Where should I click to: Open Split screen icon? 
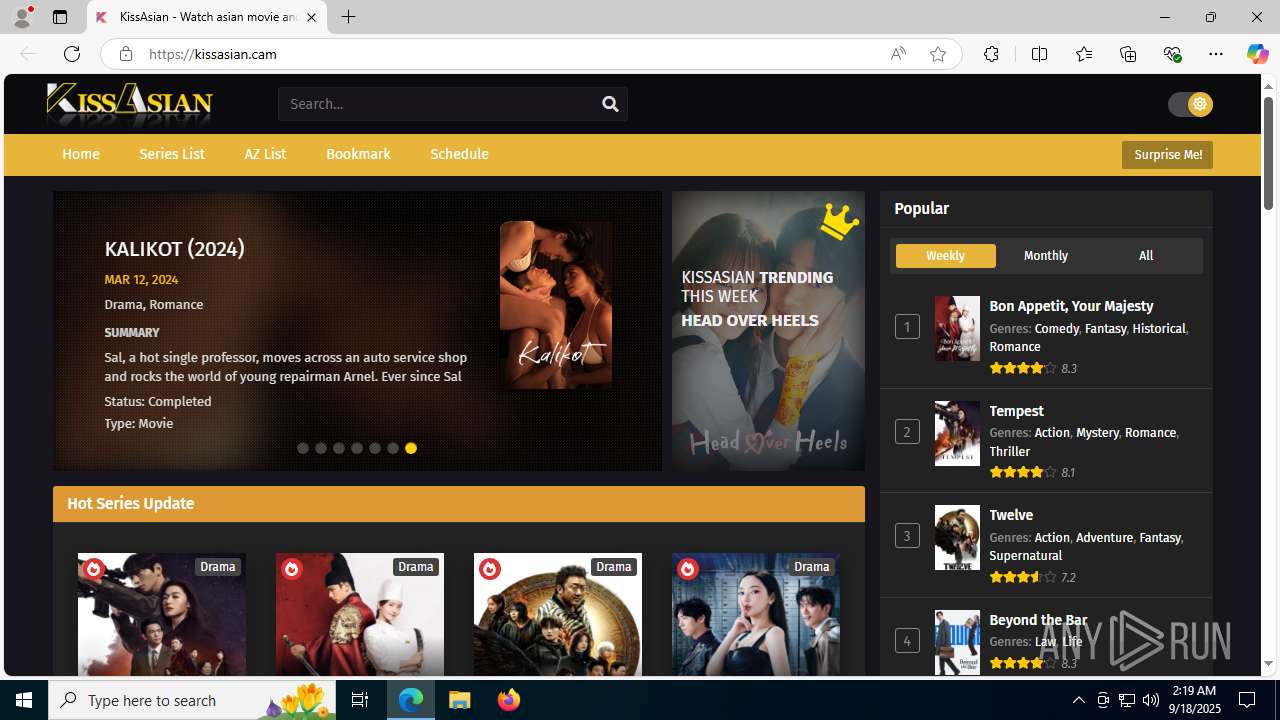point(1039,54)
